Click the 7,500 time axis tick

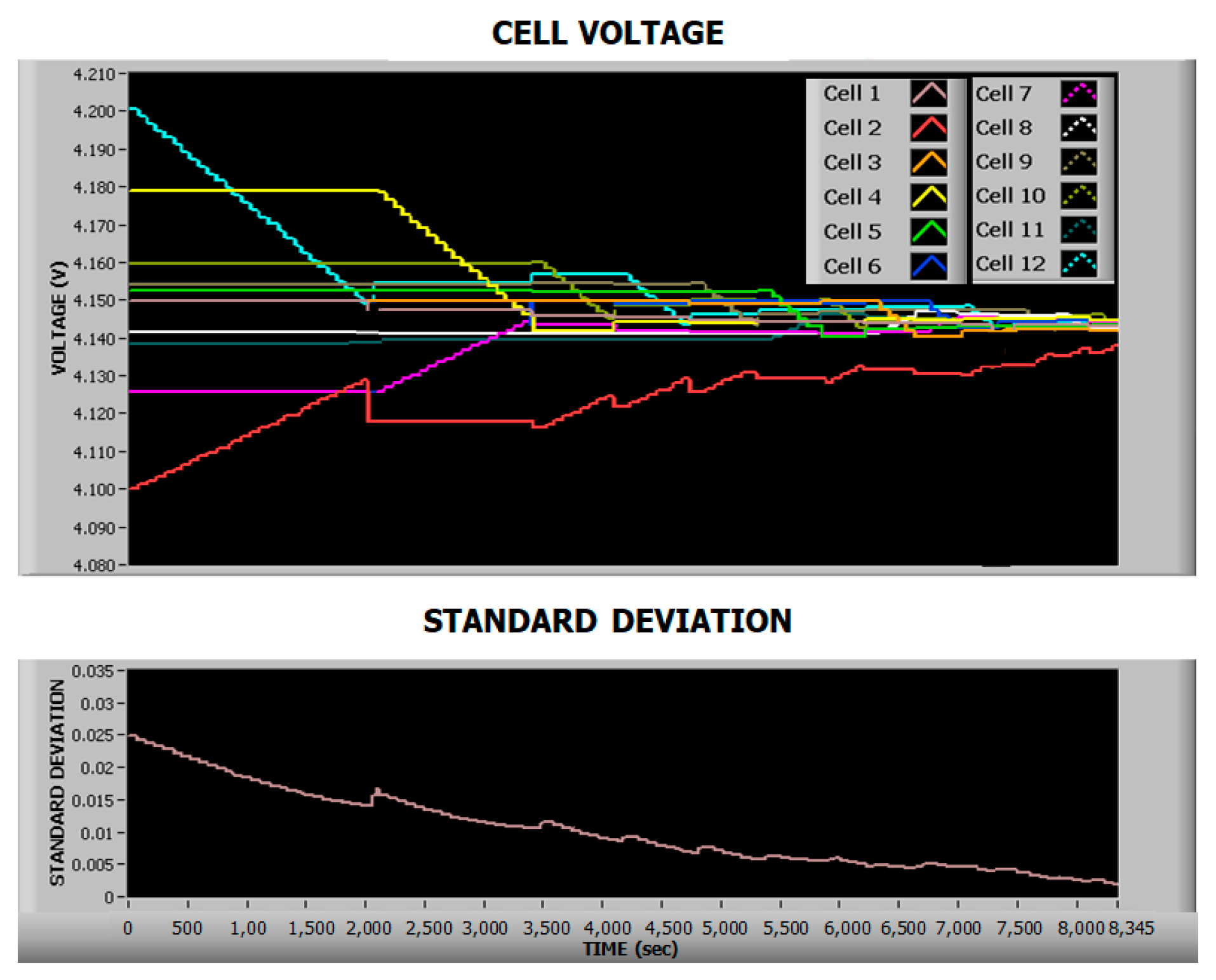pos(1019,928)
